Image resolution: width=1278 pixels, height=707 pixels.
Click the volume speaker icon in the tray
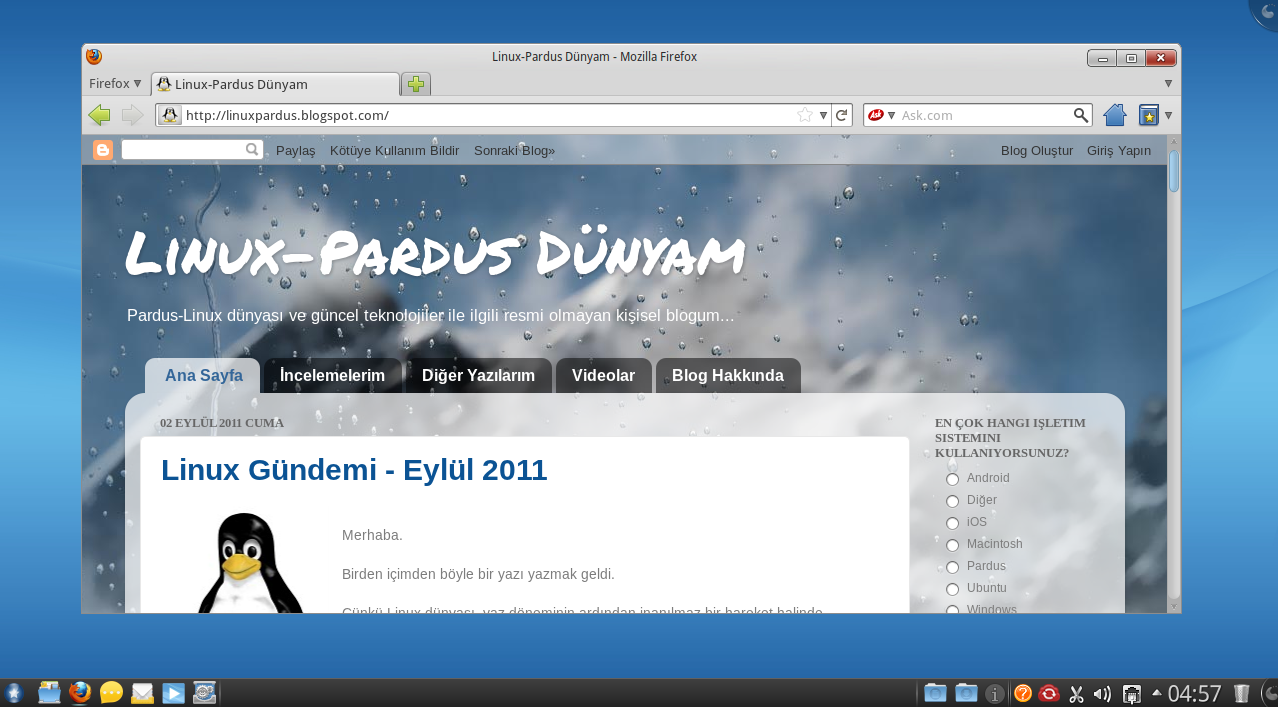coord(1102,692)
